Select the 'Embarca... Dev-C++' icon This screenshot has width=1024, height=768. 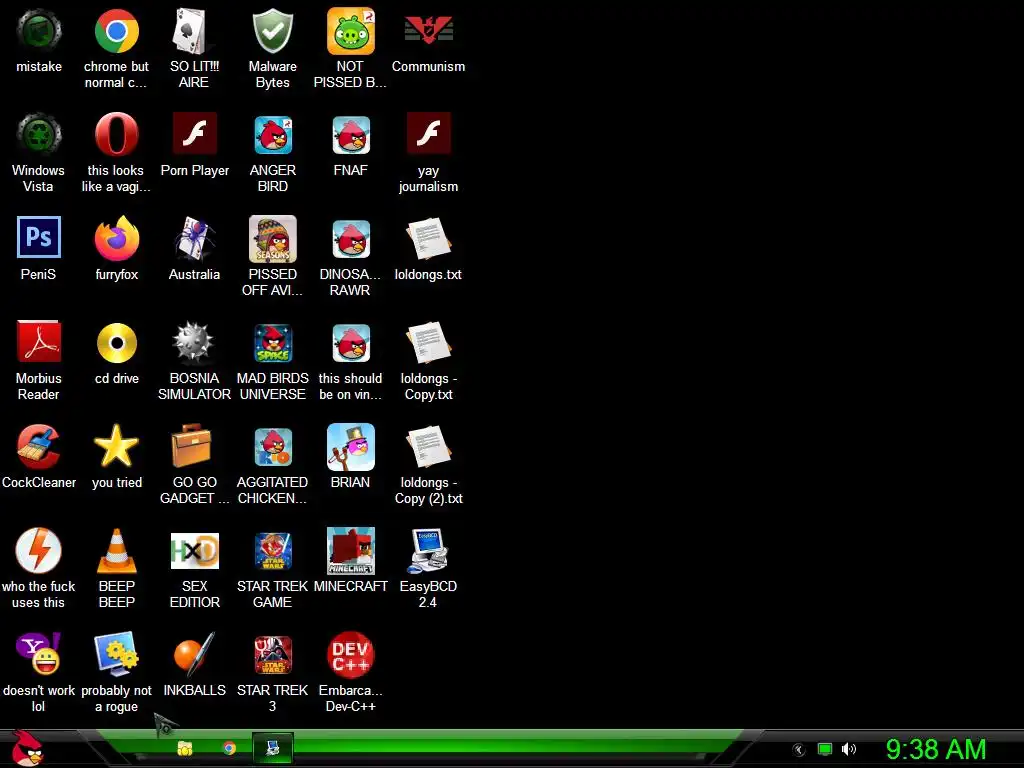pyautogui.click(x=351, y=654)
